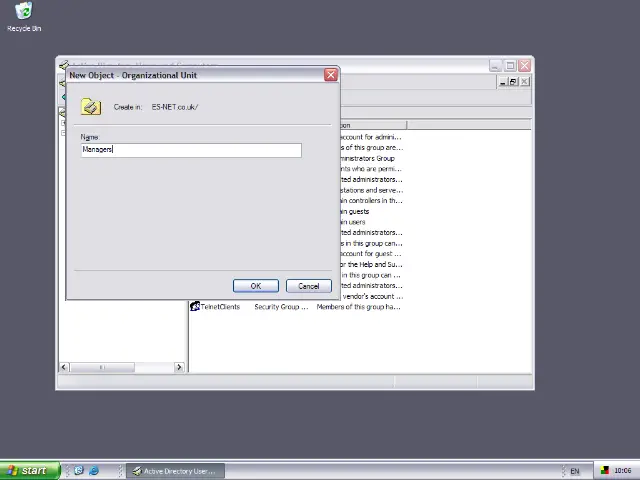Restore the inner MMC child window
Image resolution: width=640 pixels, height=480 pixels.
[x=513, y=82]
